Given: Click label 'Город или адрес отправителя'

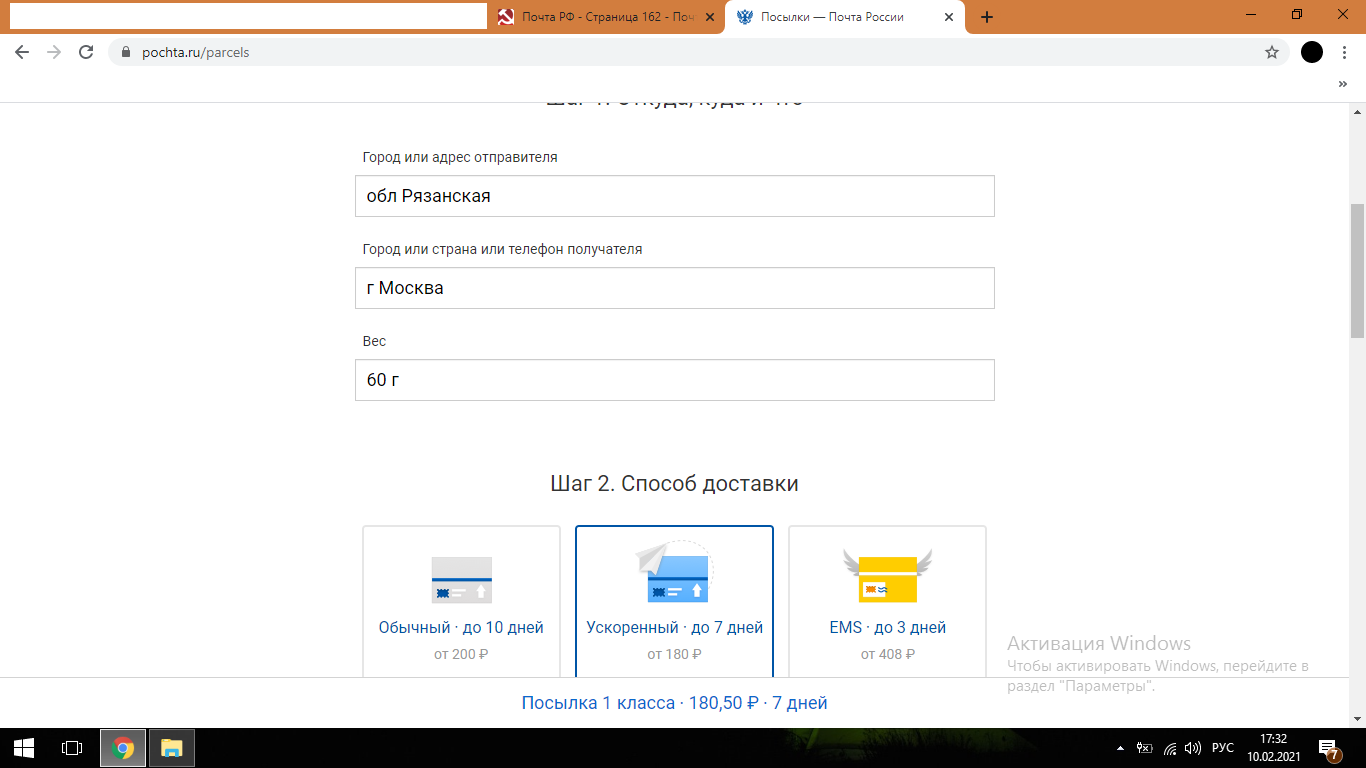Looking at the screenshot, I should click(460, 157).
